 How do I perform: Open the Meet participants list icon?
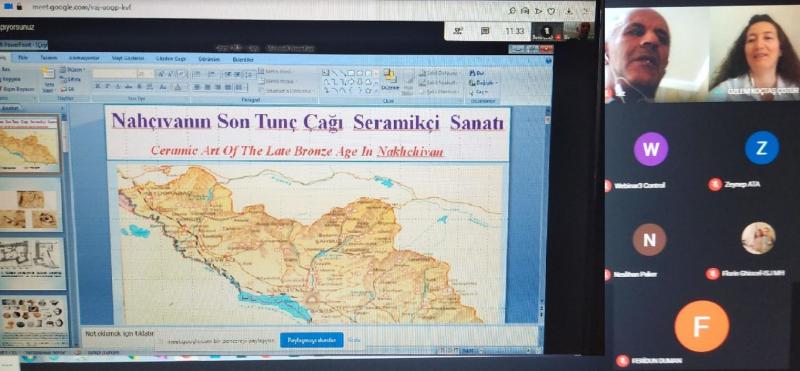[457, 31]
